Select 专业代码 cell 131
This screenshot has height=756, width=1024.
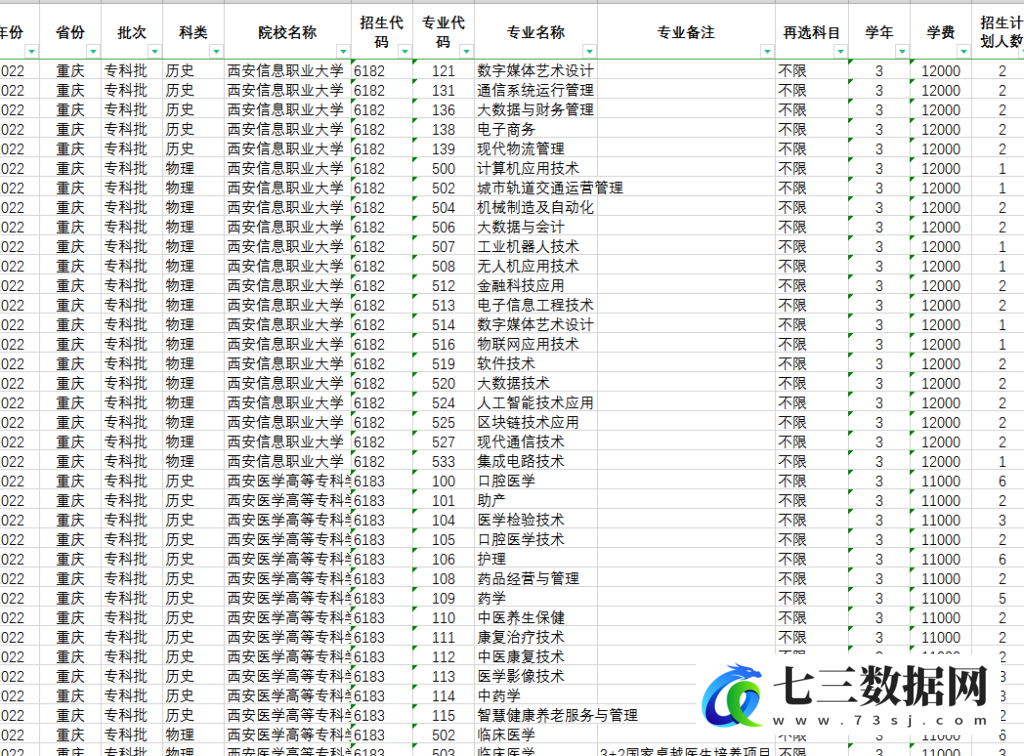[443, 90]
